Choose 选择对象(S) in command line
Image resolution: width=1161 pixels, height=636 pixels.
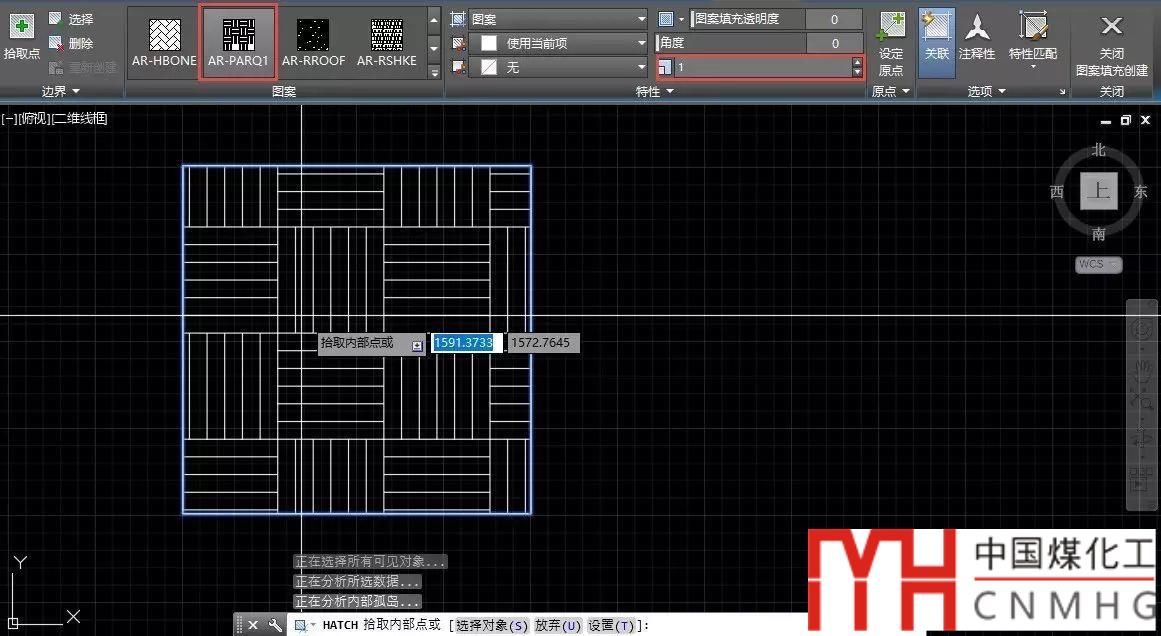[491, 625]
